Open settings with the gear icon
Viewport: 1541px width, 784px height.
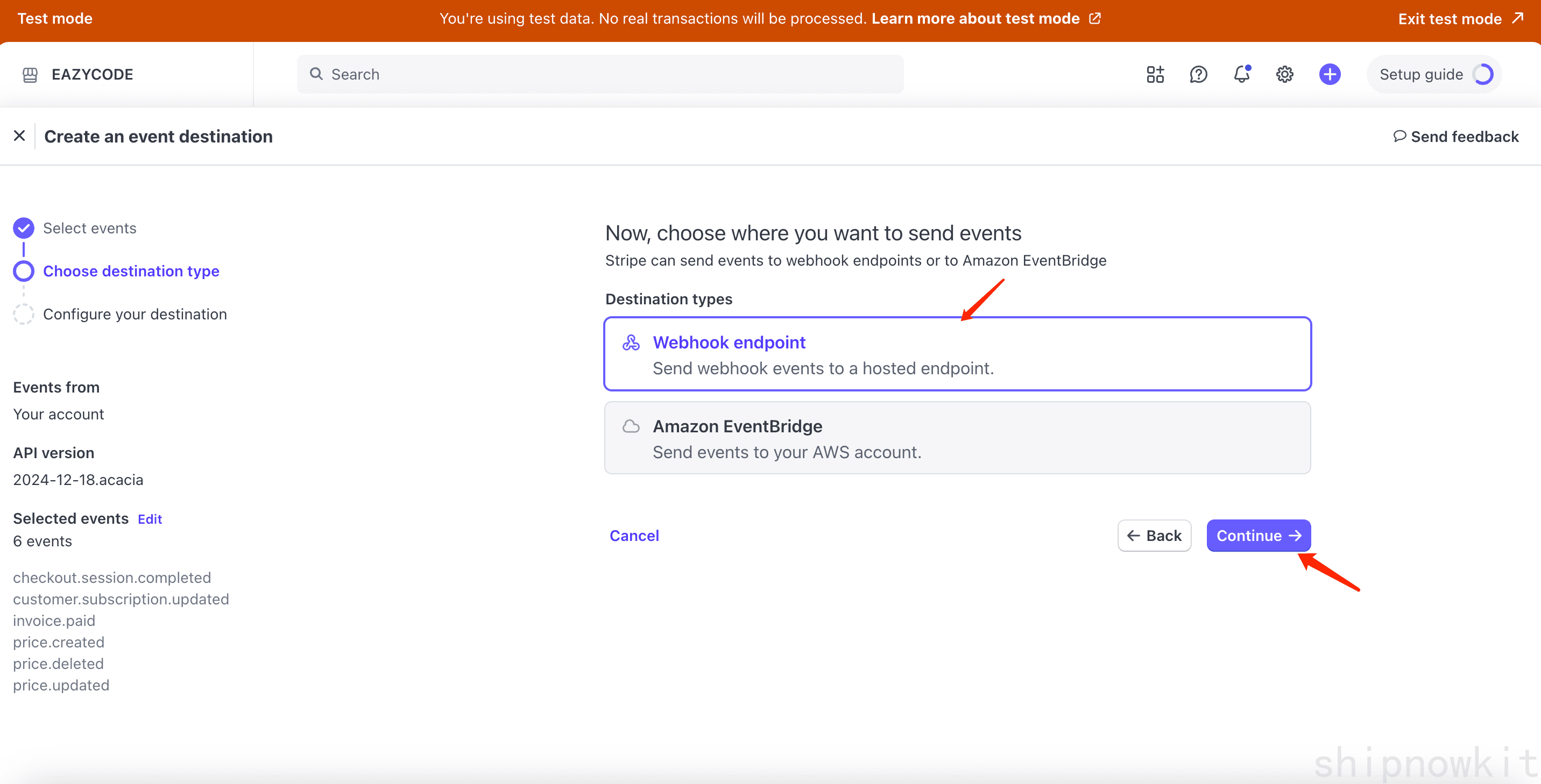pyautogui.click(x=1284, y=74)
